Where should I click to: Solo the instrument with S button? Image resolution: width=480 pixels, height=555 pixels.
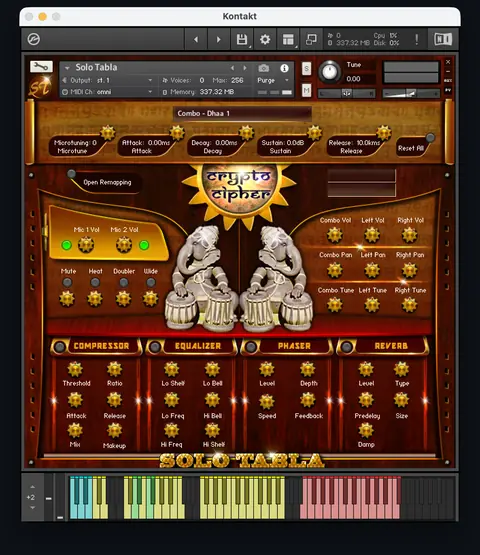click(x=307, y=68)
